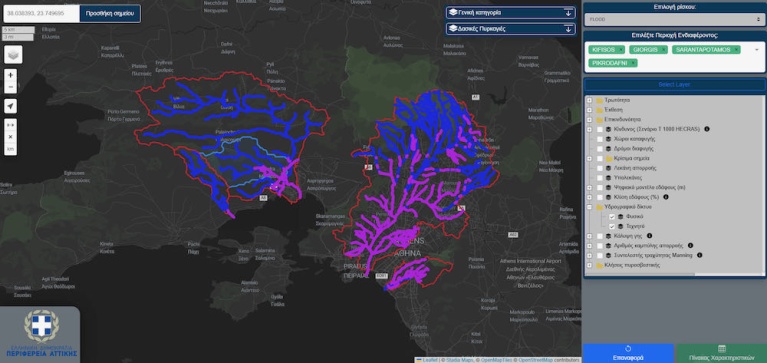Click the info icon next to Κάλυψη γης
767x363 pixels.
pyautogui.click(x=650, y=236)
